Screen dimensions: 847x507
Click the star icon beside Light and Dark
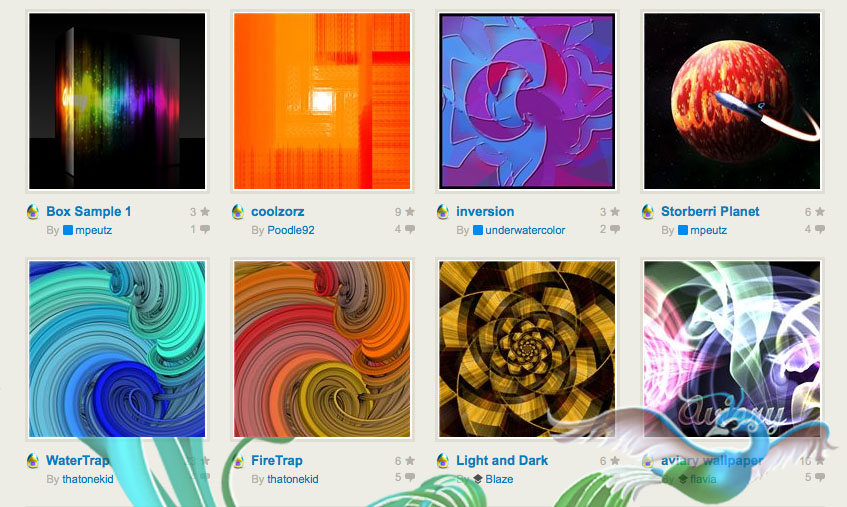tap(615, 461)
